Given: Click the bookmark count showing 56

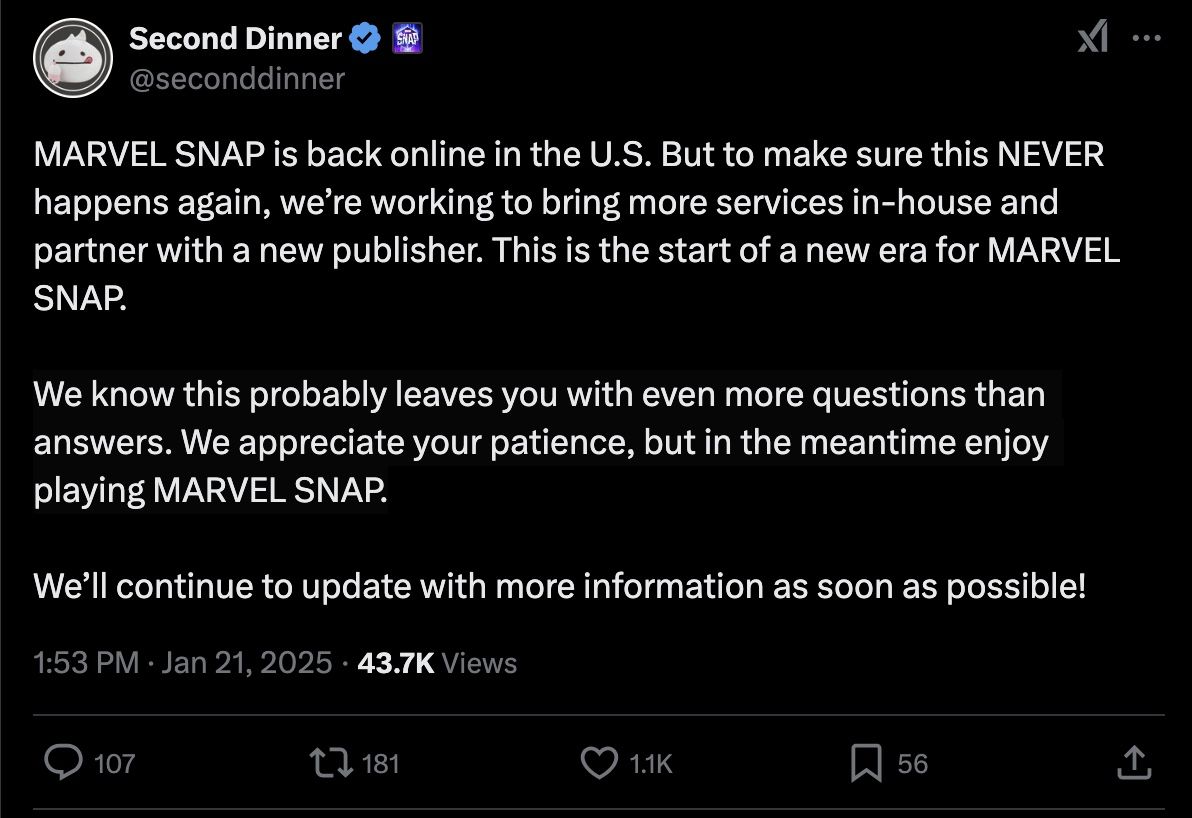Looking at the screenshot, I should 911,763.
